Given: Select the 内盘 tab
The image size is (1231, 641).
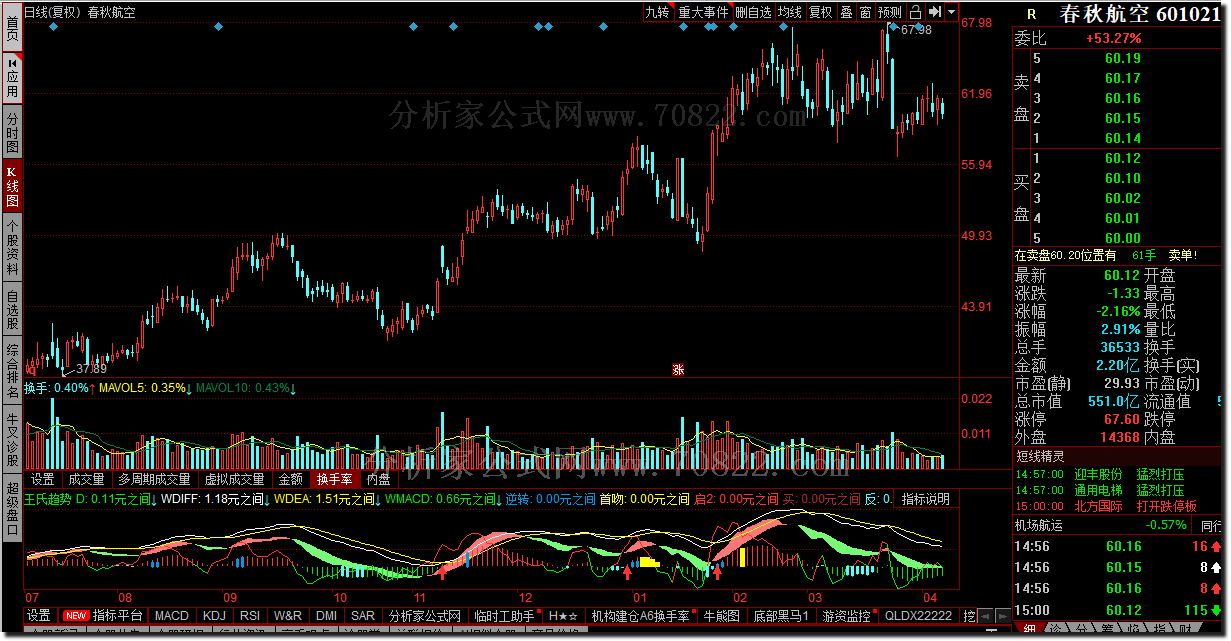Looking at the screenshot, I should (x=378, y=480).
